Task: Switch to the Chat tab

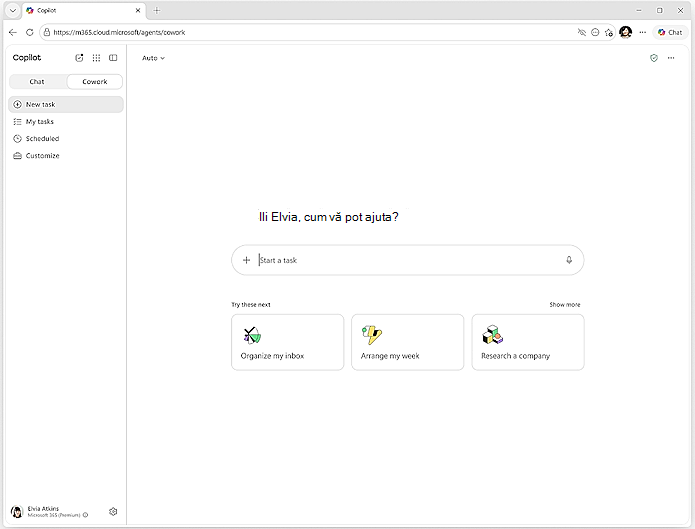Action: click(37, 82)
